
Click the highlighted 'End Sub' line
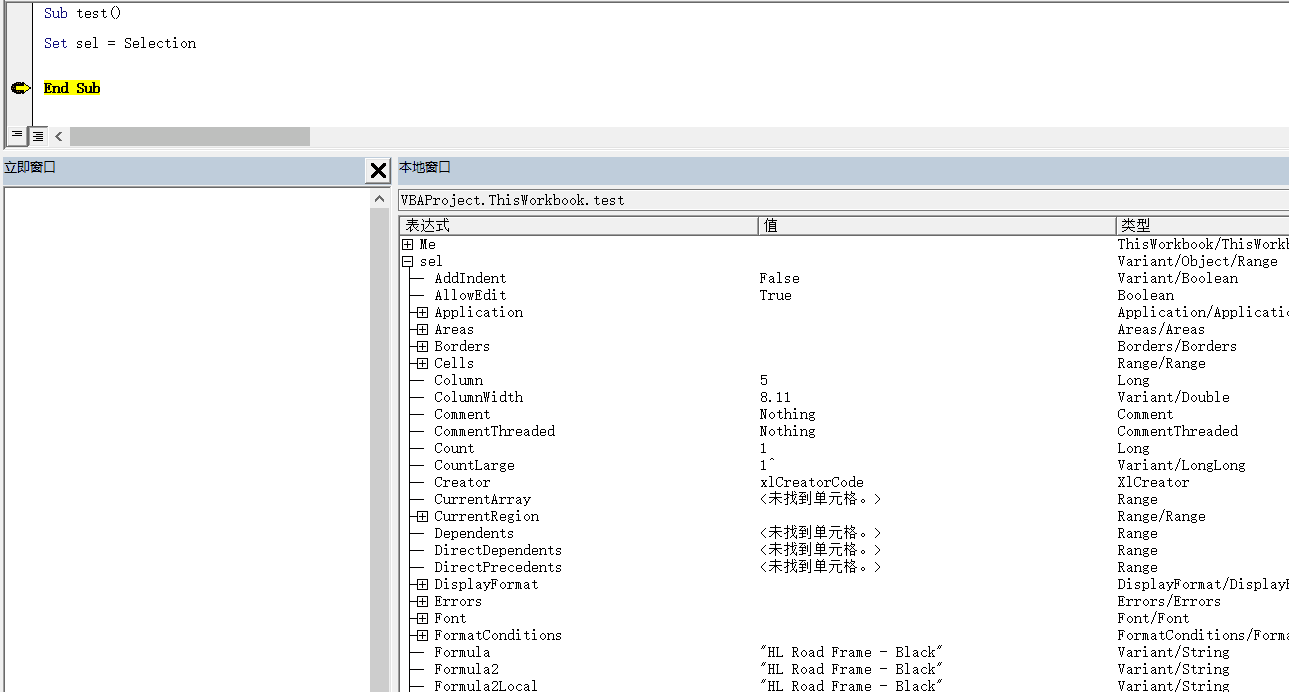point(72,88)
